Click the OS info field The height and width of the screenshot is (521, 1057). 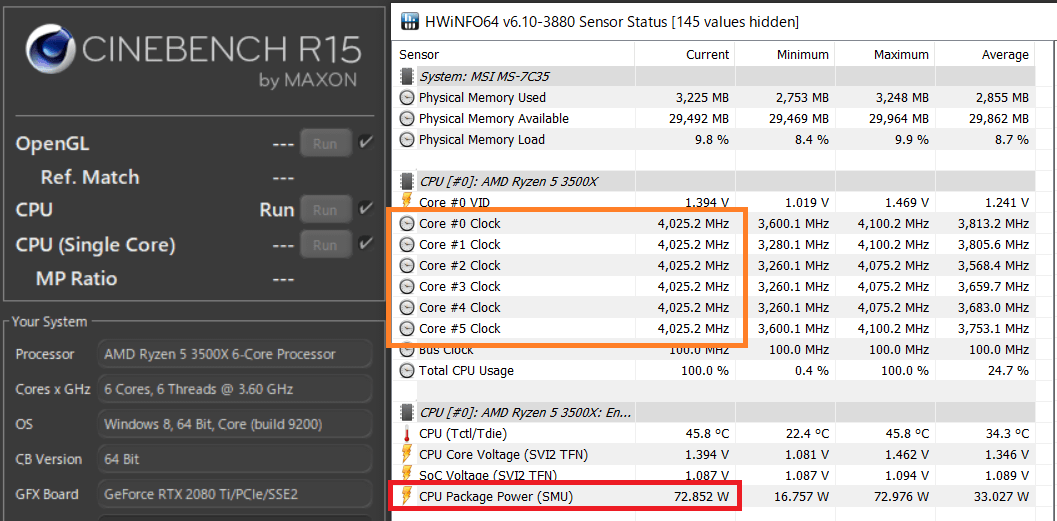235,424
